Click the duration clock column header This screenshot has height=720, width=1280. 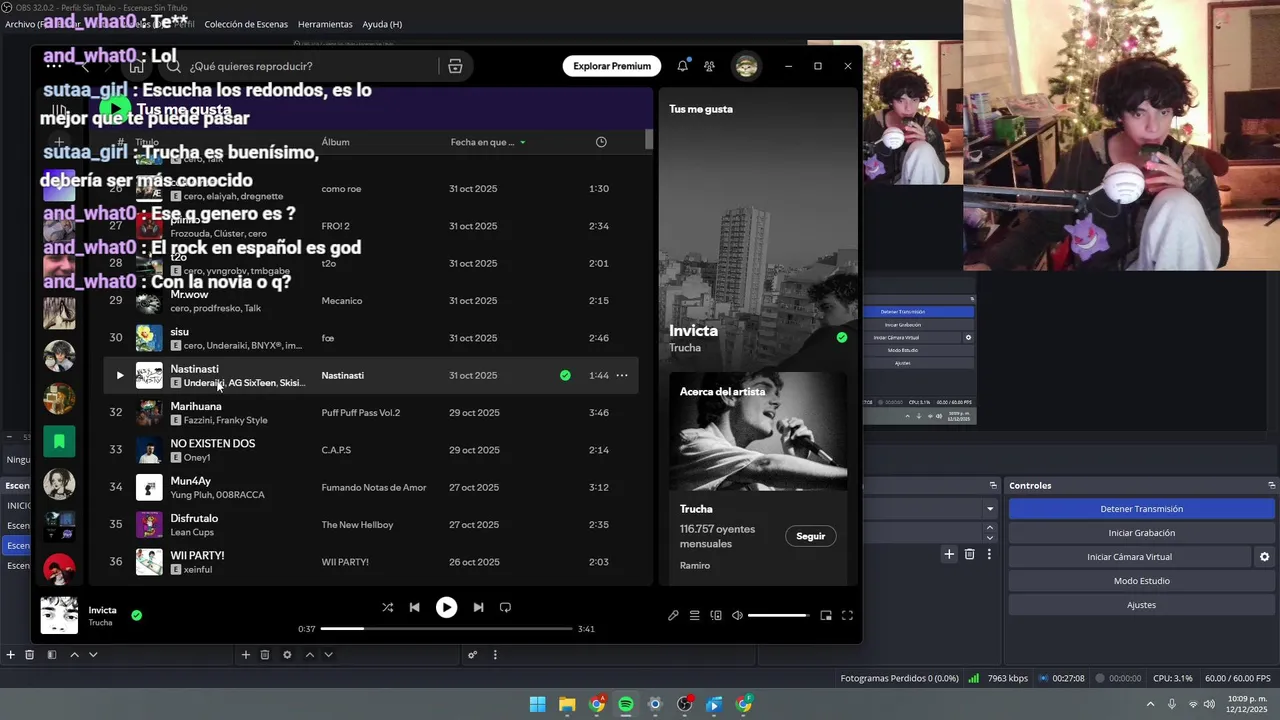601,142
